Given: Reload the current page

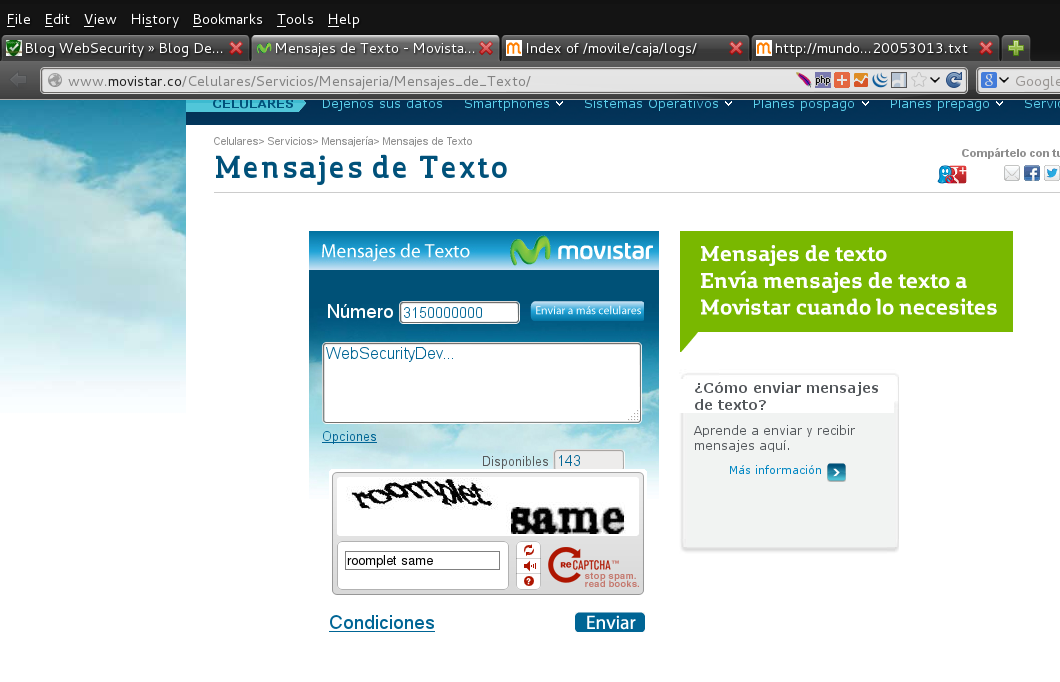Looking at the screenshot, I should 954,80.
